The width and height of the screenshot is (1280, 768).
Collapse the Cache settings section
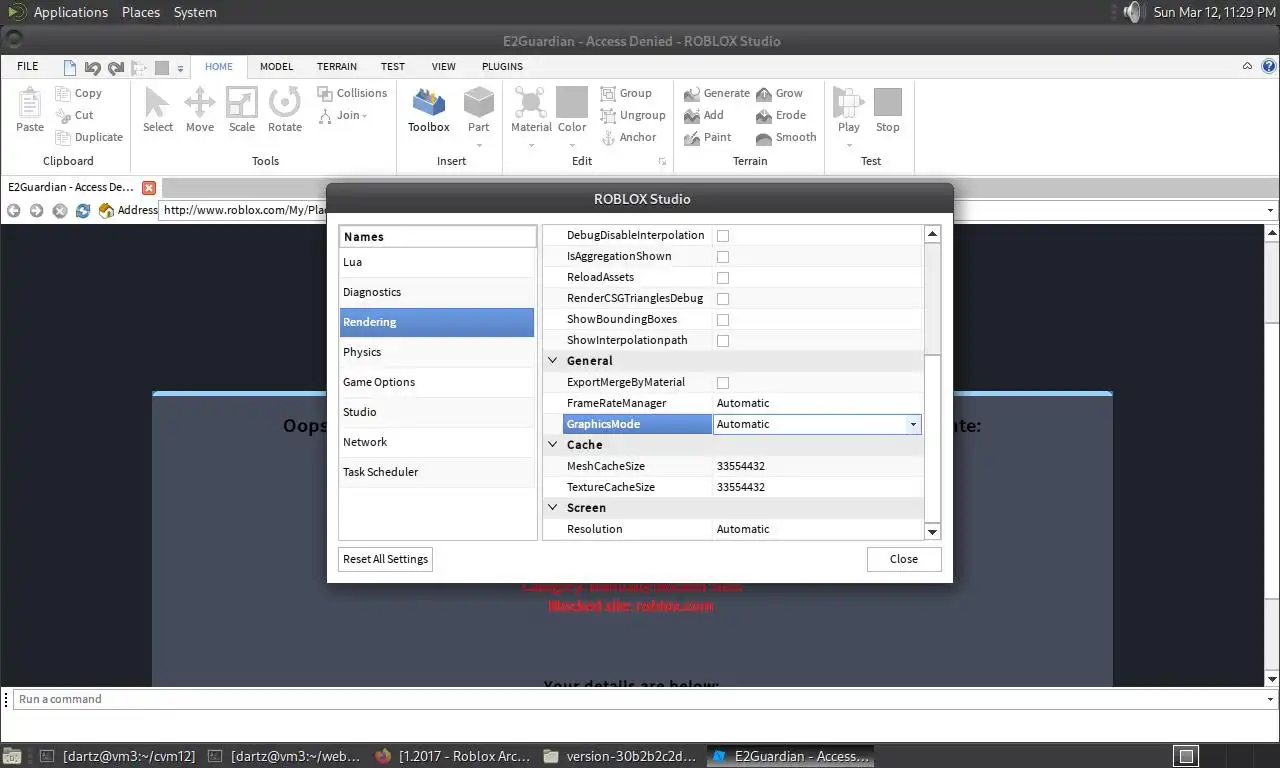click(553, 445)
